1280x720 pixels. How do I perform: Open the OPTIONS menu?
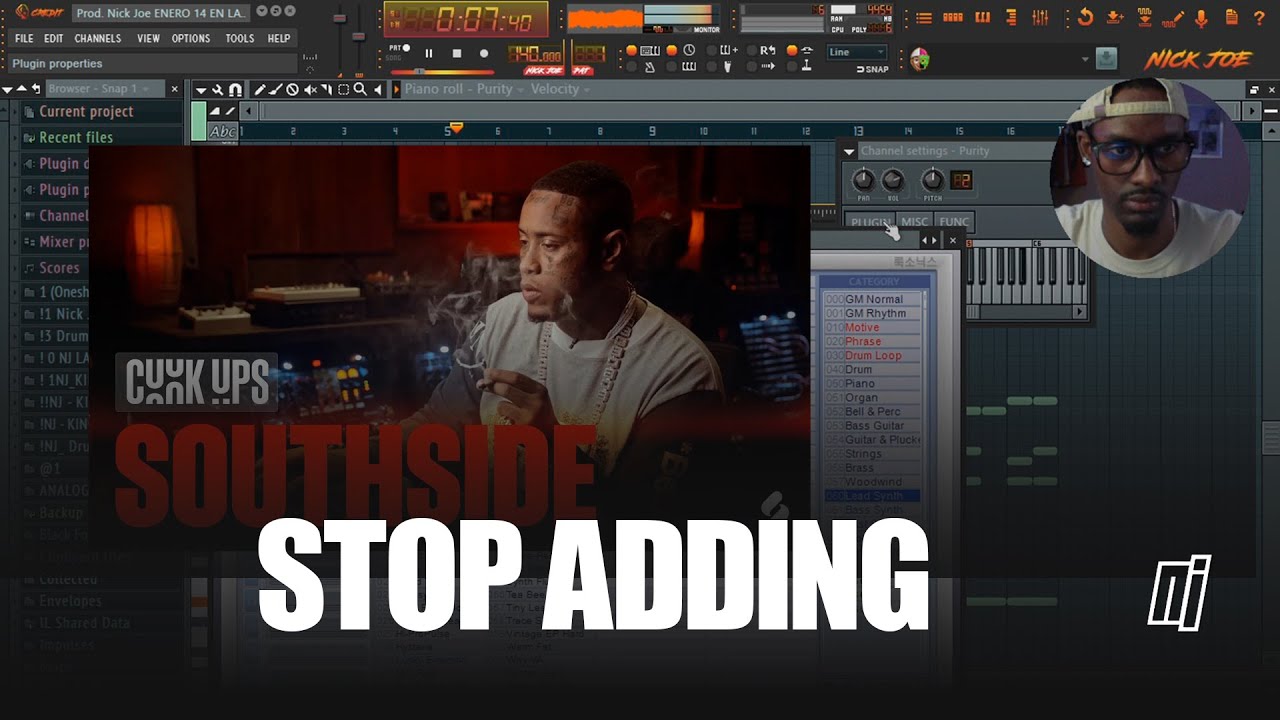coord(191,38)
